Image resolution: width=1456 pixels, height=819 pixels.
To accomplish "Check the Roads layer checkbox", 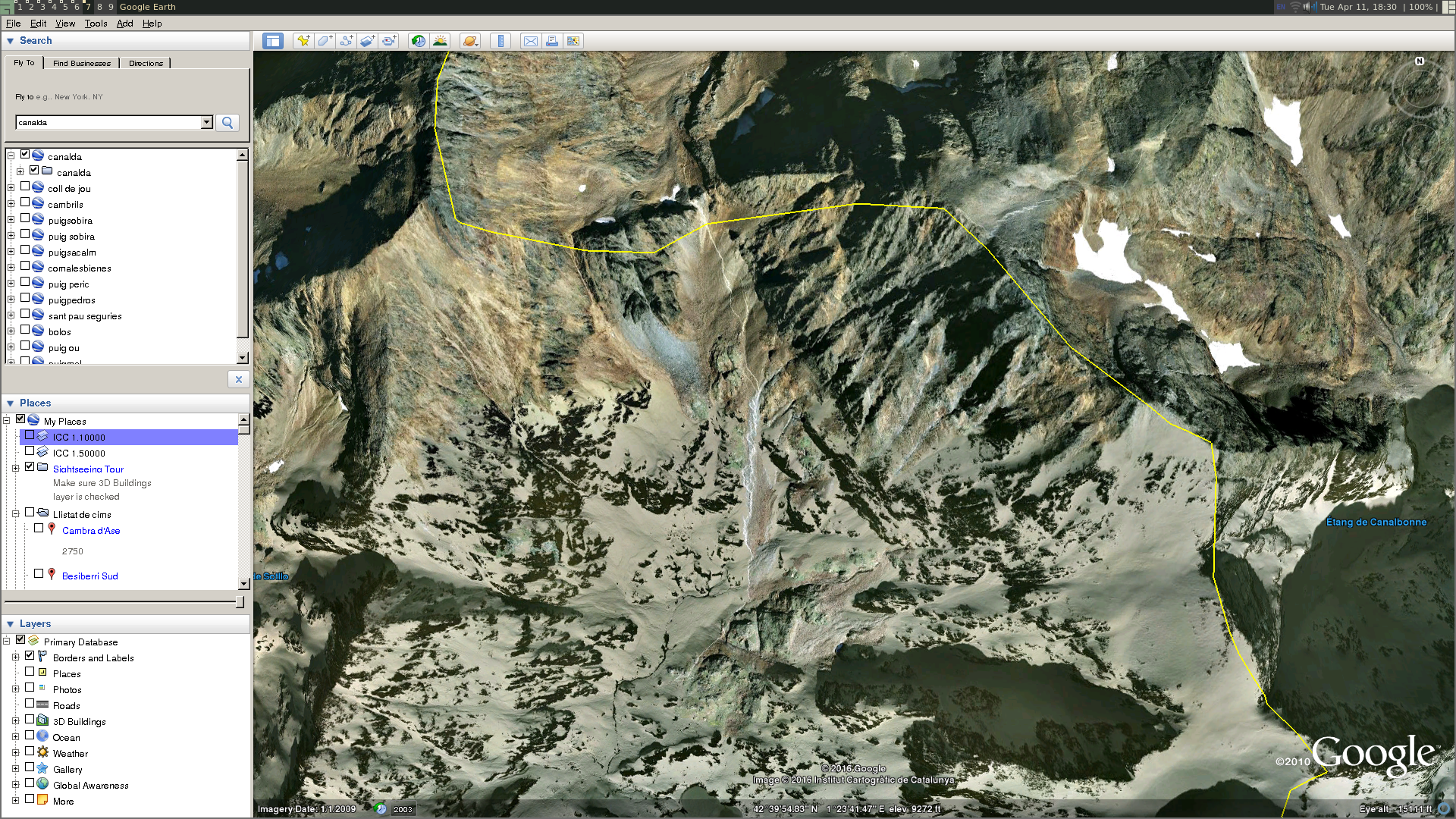I will pyautogui.click(x=30, y=704).
